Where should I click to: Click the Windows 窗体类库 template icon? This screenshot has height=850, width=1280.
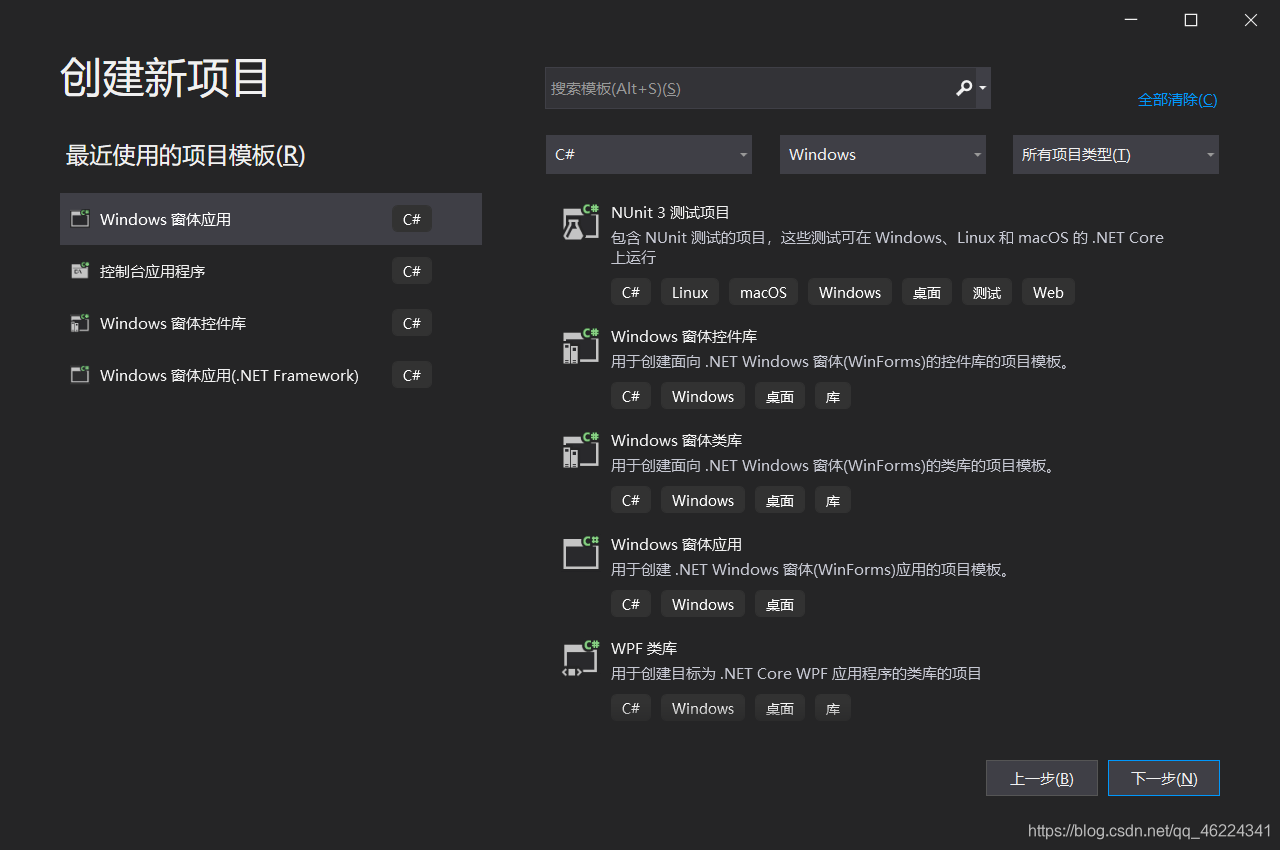point(580,450)
